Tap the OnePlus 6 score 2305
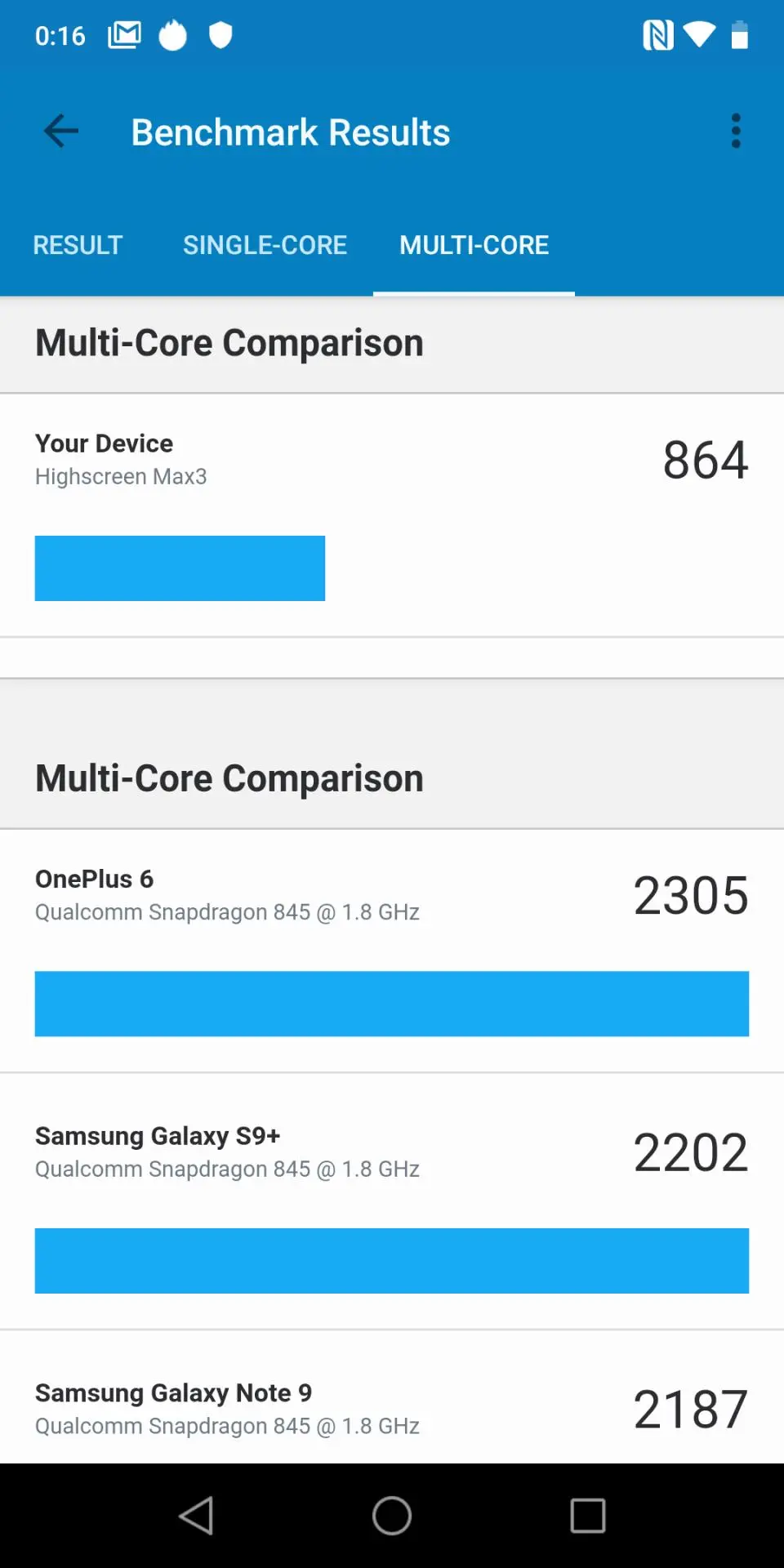Viewport: 784px width, 1568px height. pyautogui.click(x=691, y=895)
